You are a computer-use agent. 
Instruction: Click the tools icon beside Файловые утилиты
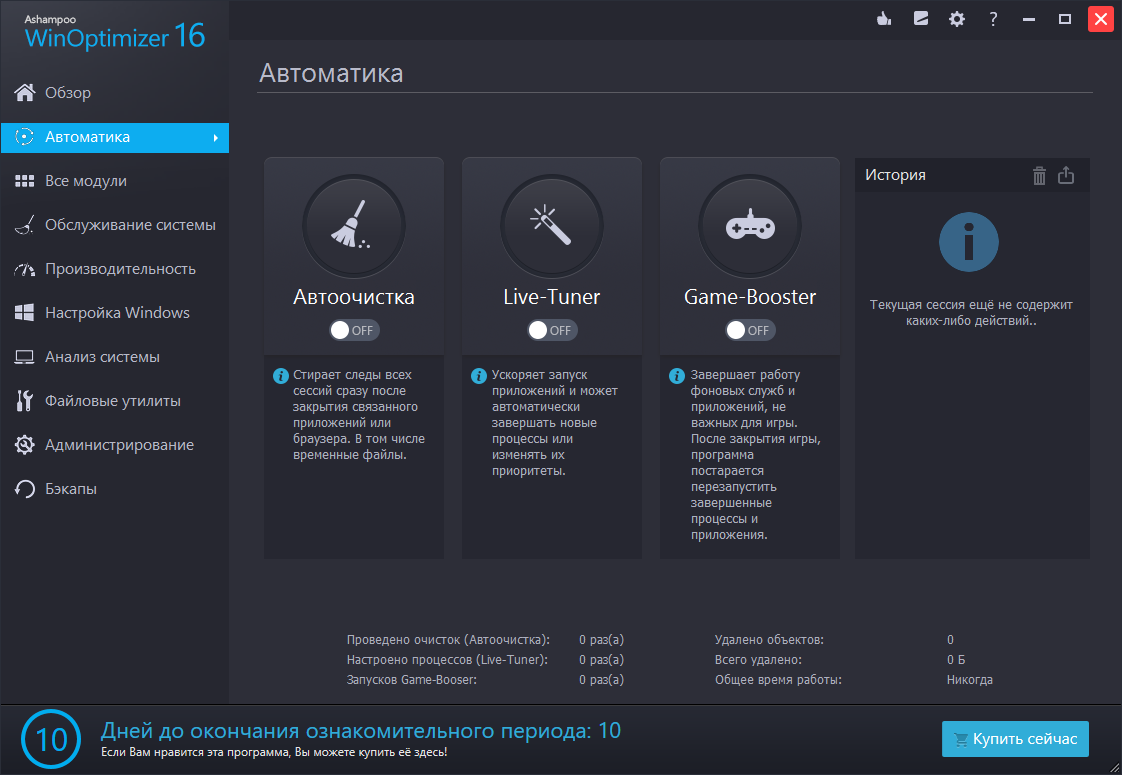click(25, 401)
